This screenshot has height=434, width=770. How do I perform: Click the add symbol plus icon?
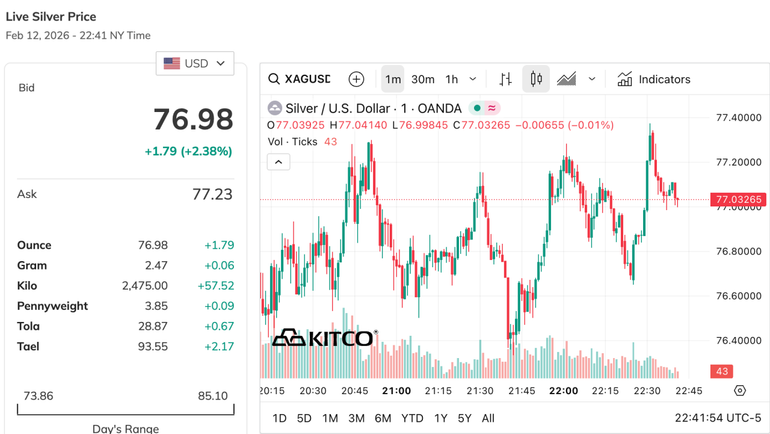356,79
